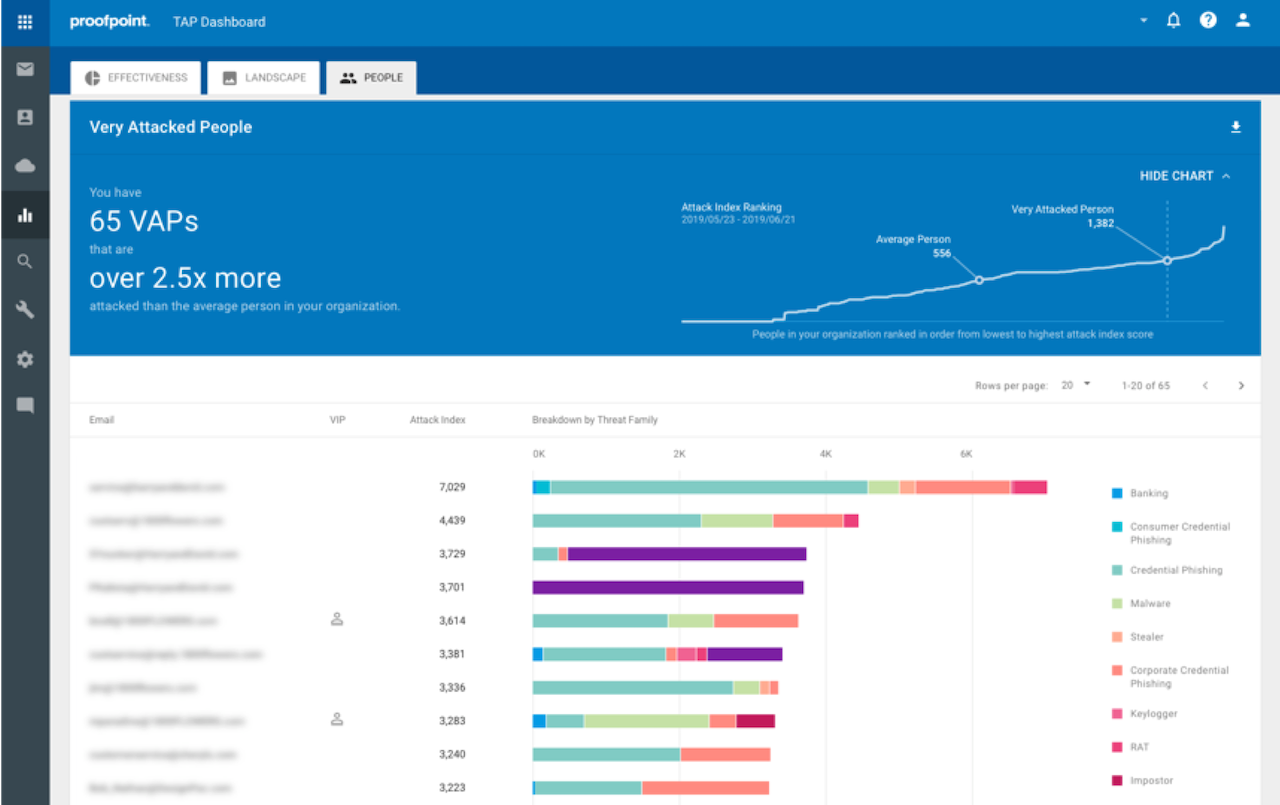Open the cloud section in sidebar
The height and width of the screenshot is (805, 1280).
pyautogui.click(x=25, y=166)
